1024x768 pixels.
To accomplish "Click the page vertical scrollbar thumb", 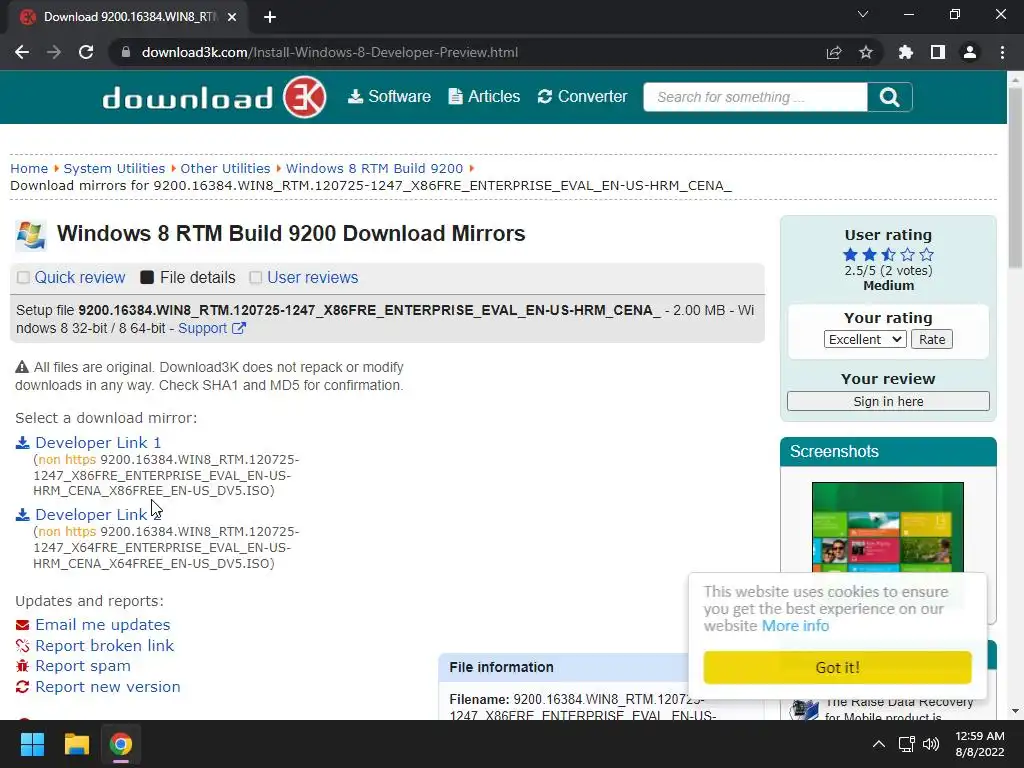I will [x=1015, y=178].
